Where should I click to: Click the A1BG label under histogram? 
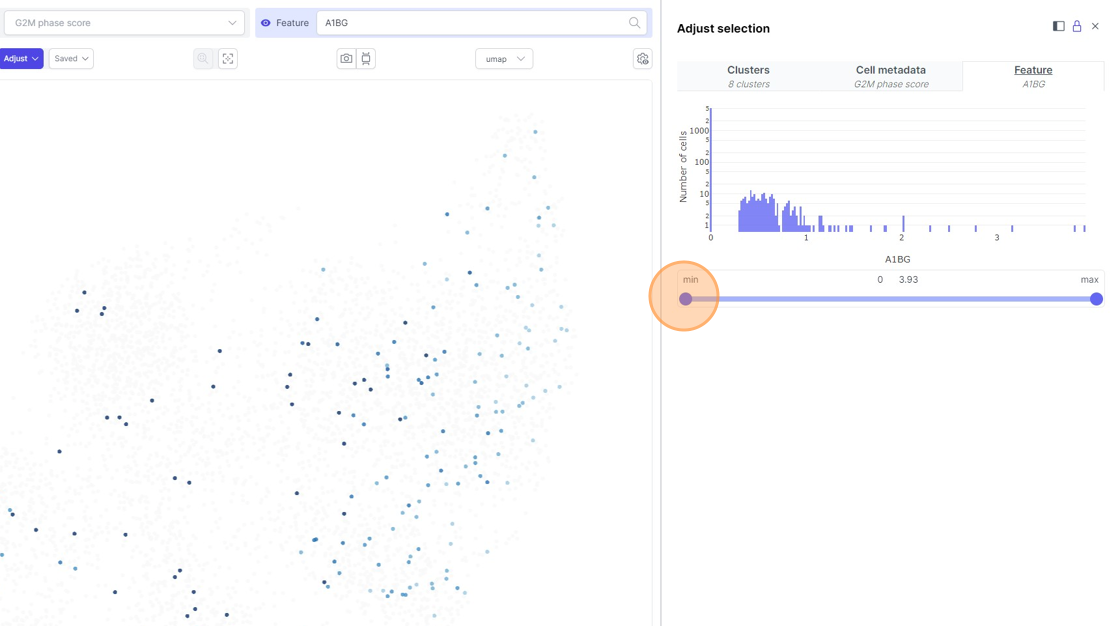point(898,259)
